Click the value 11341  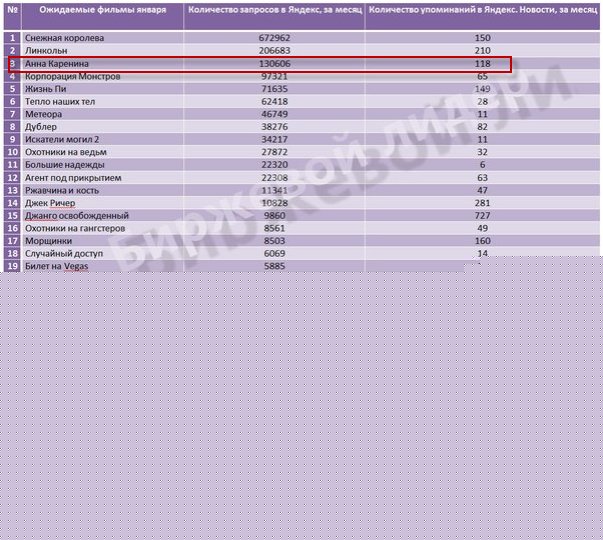(274, 190)
